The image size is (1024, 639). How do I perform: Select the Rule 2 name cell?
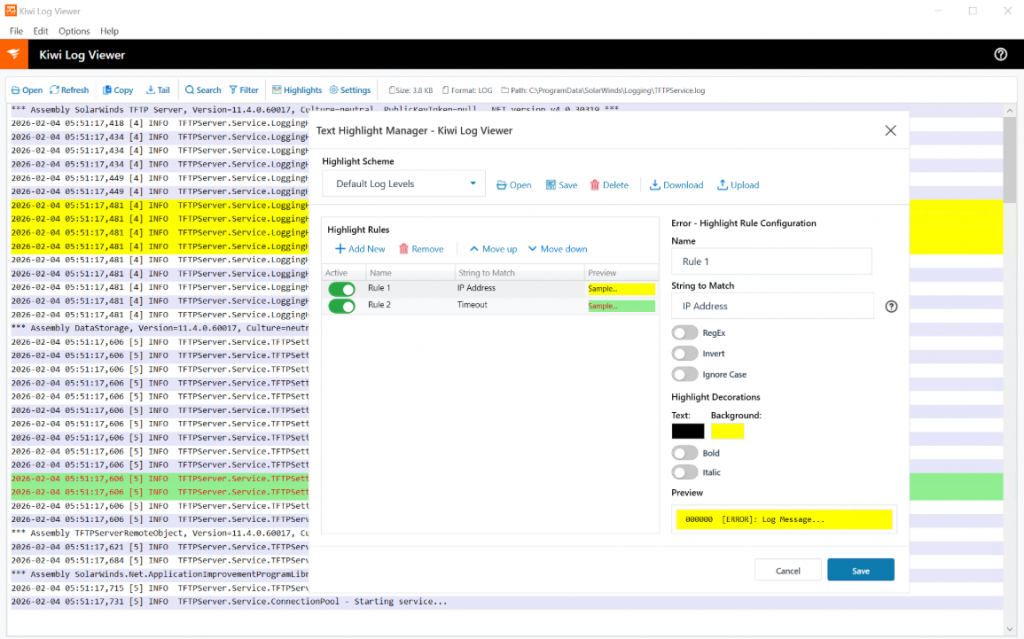pyautogui.click(x=409, y=305)
